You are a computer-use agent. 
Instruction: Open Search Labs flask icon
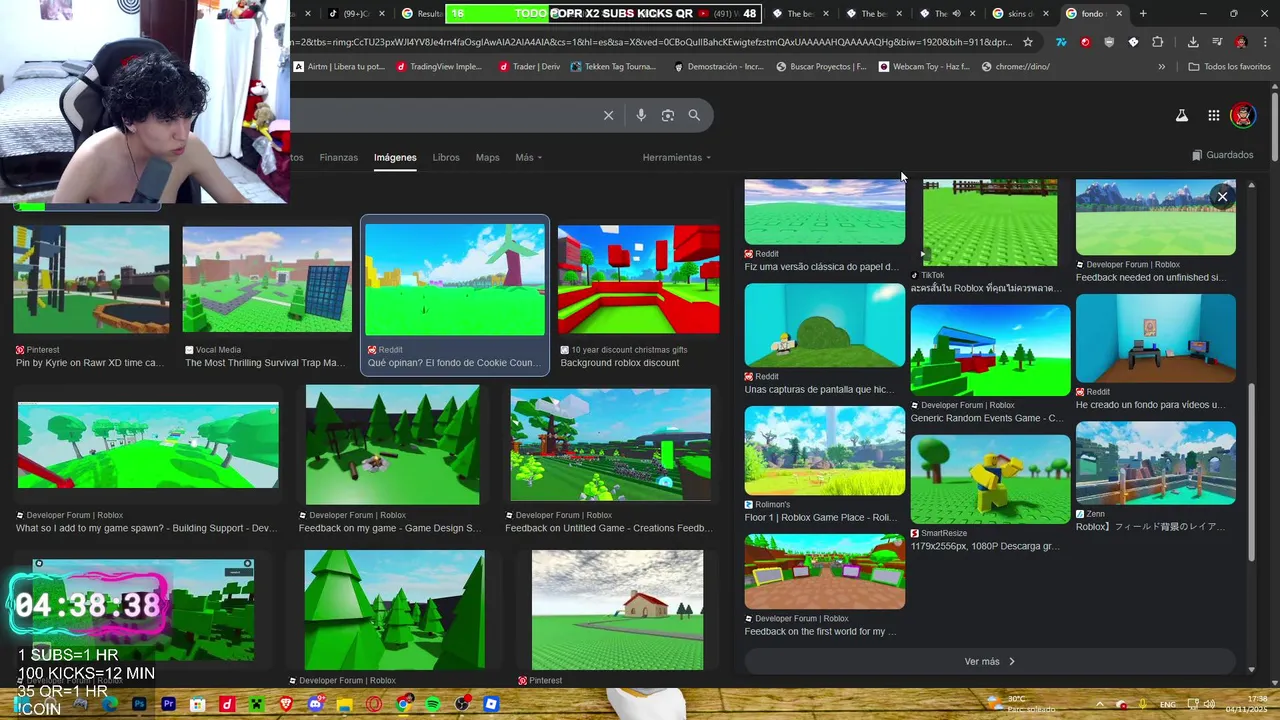tap(1181, 115)
